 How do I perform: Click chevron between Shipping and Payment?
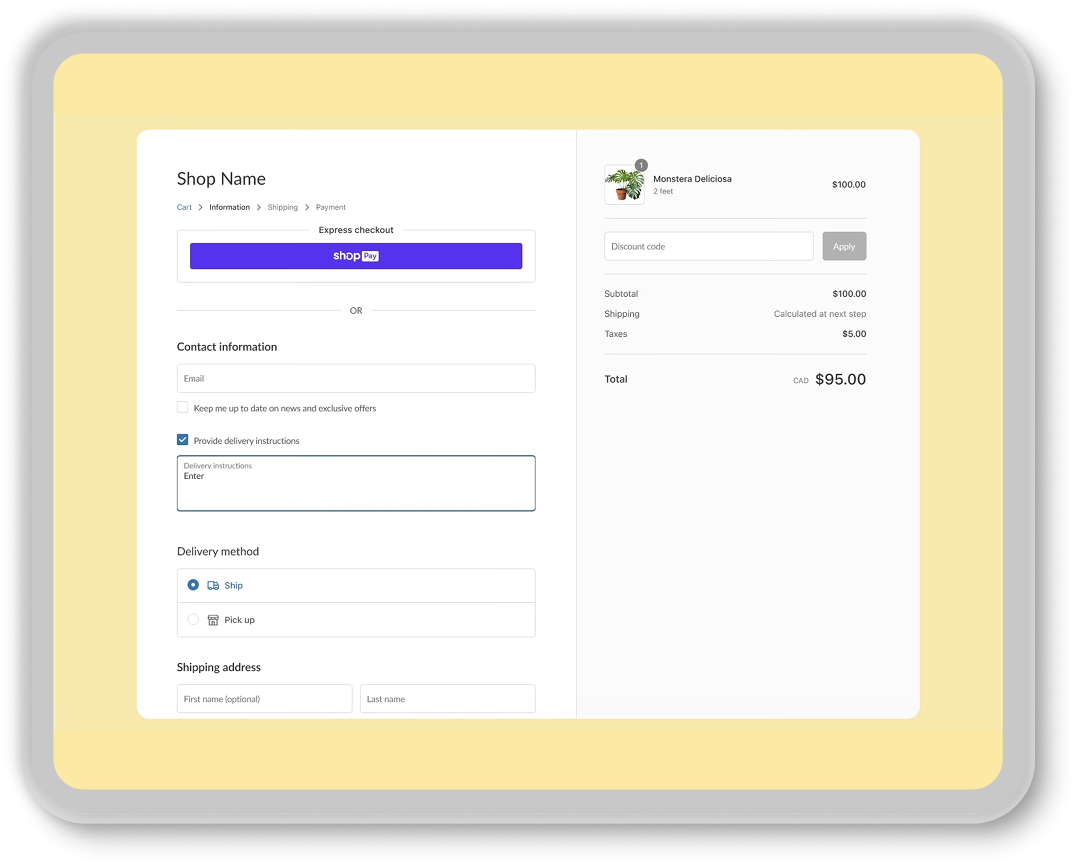click(x=307, y=208)
